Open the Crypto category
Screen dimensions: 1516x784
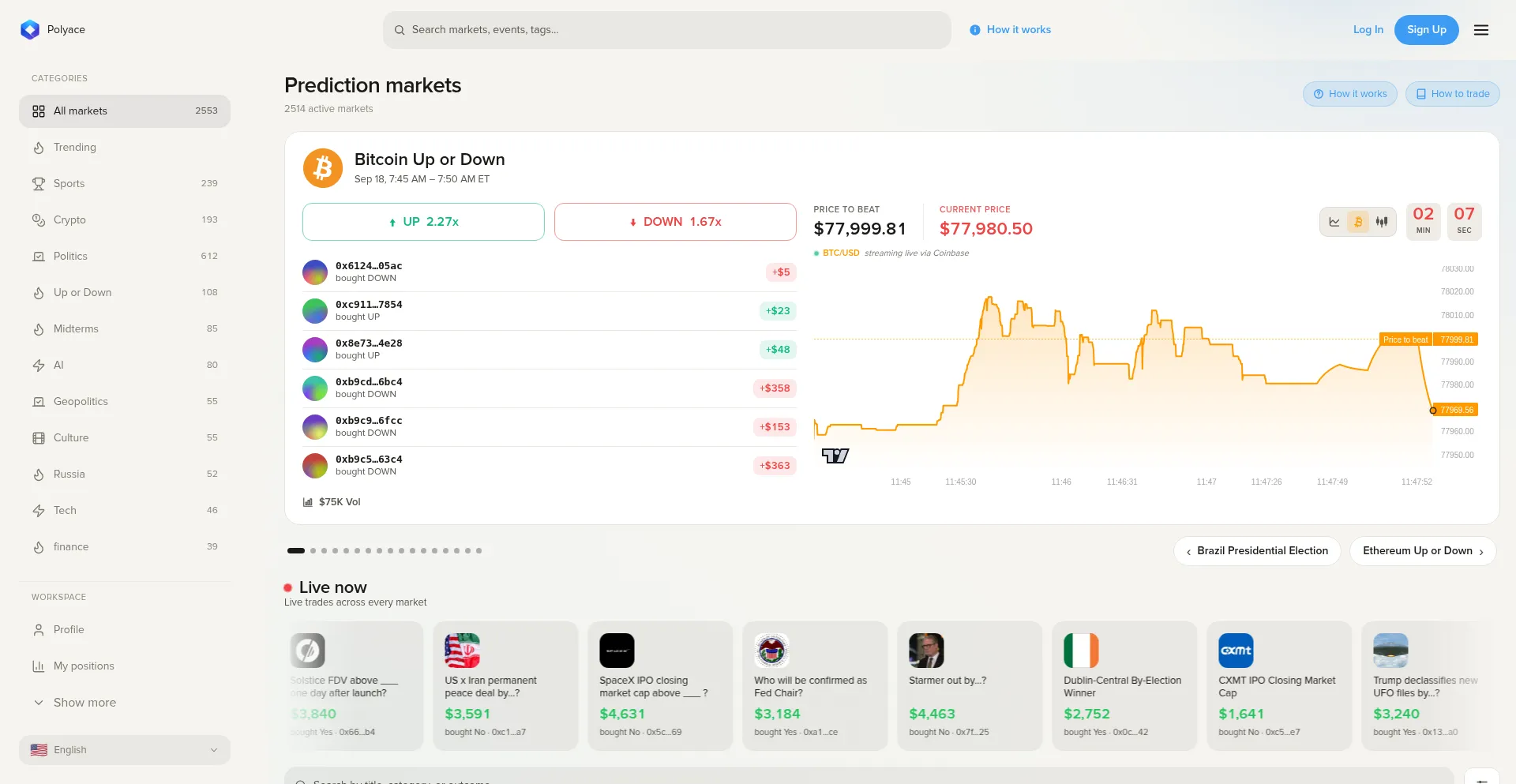click(125, 220)
